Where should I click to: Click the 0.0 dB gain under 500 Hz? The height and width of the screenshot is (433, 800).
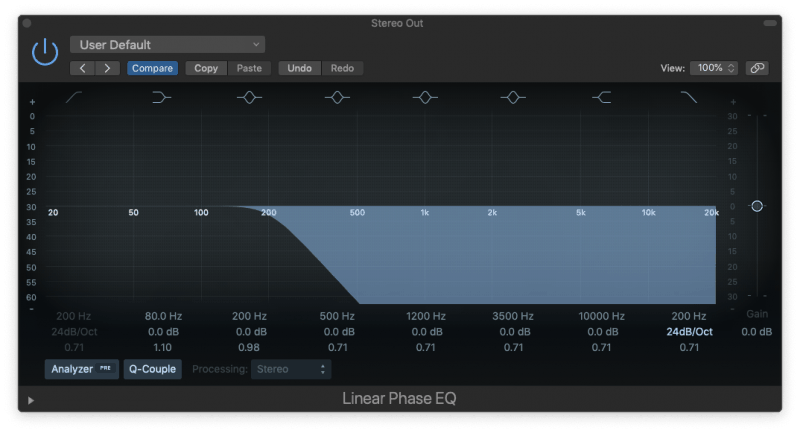coord(339,332)
